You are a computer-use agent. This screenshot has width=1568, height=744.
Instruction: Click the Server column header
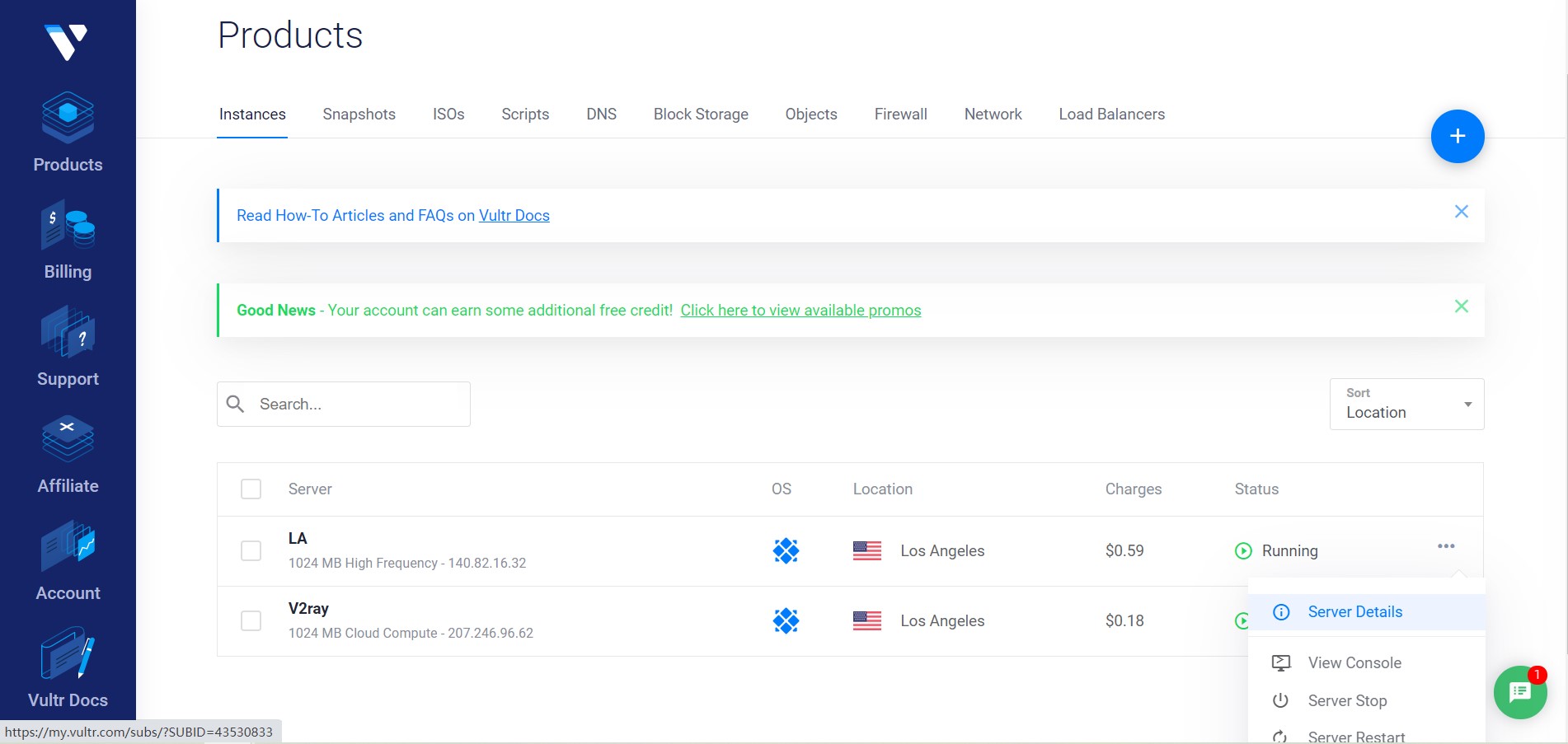[310, 489]
